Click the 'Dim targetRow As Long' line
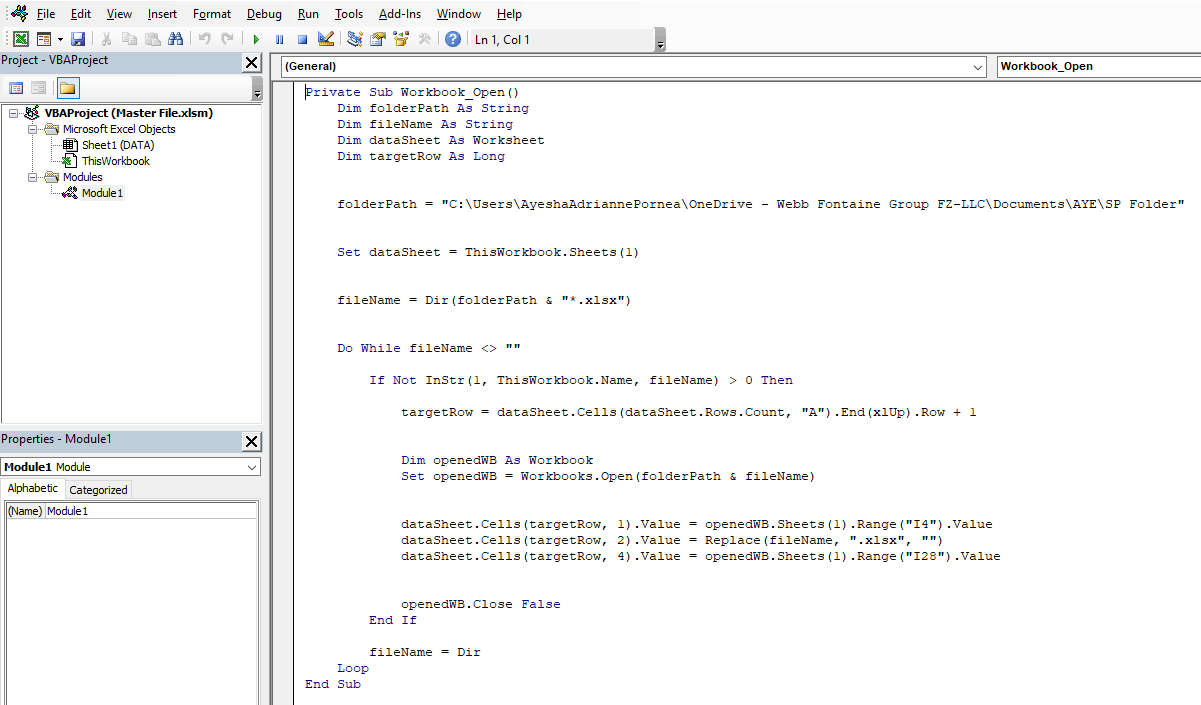This screenshot has width=1201, height=705. [421, 156]
